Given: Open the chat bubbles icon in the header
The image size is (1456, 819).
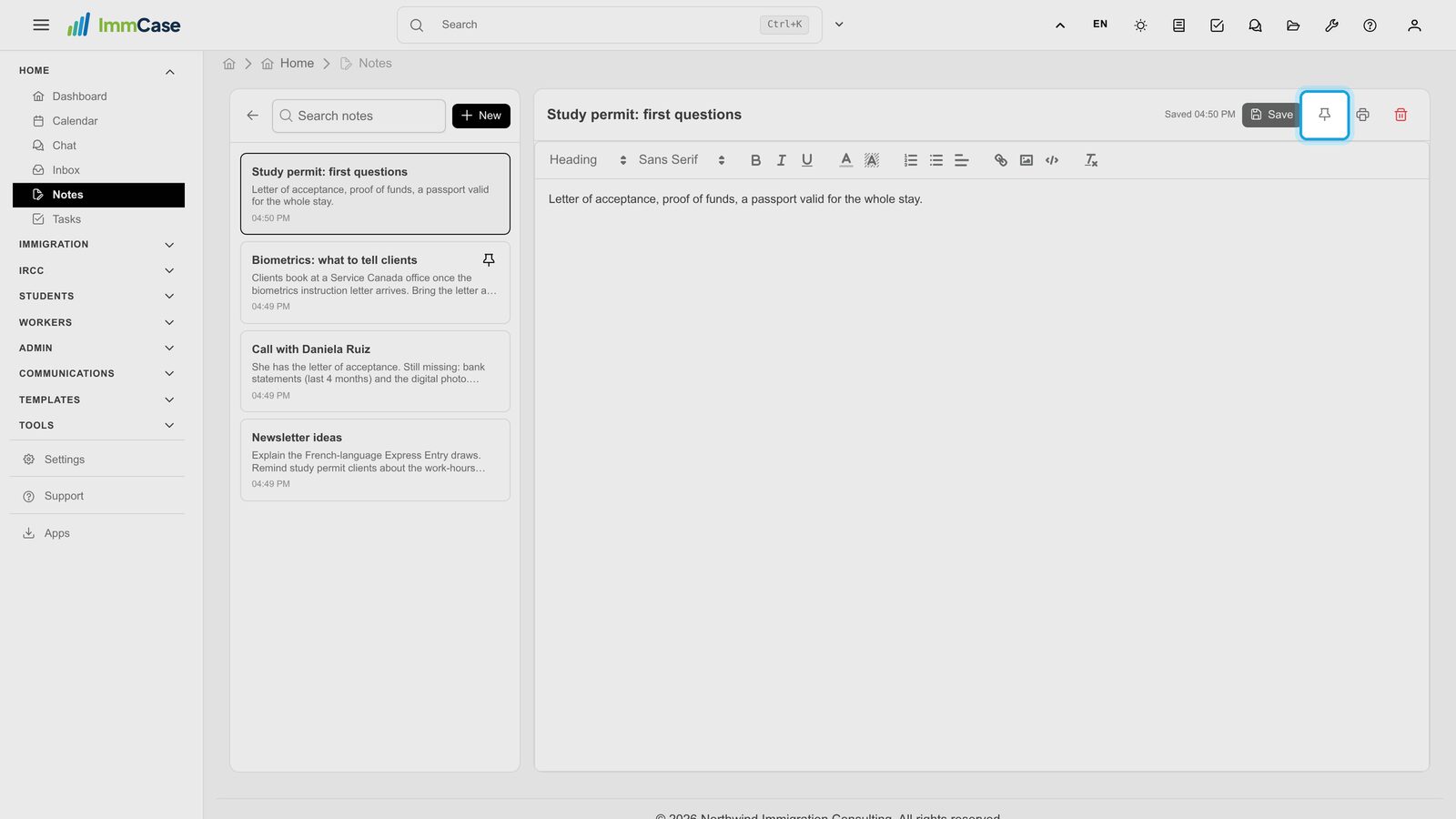Looking at the screenshot, I should tap(1255, 25).
